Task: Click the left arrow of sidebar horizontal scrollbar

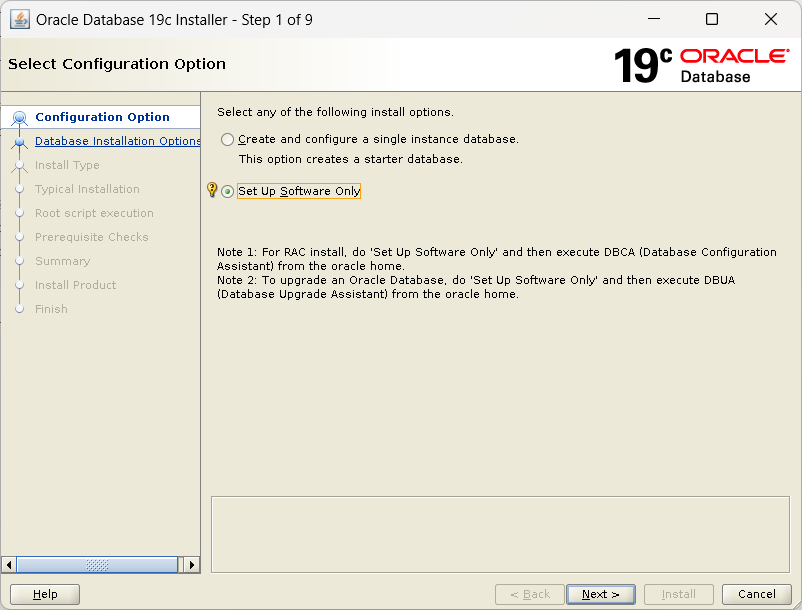Action: 9,565
